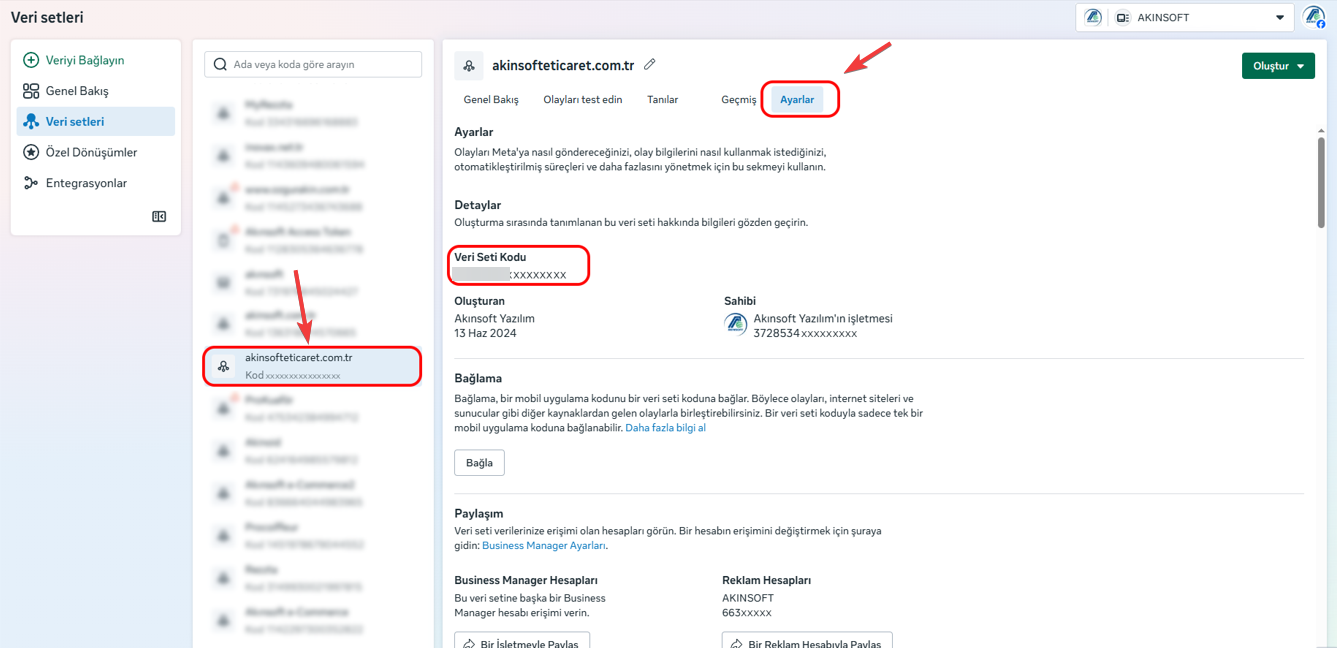Select akinsofteticaret.com.tr in the dataset list
The height and width of the screenshot is (648, 1337).
pyautogui.click(x=312, y=366)
